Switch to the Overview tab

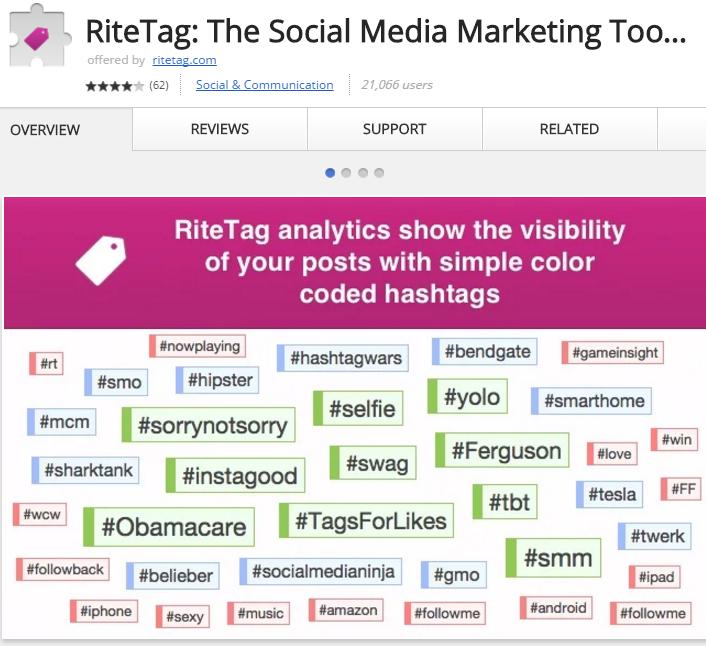(45, 130)
